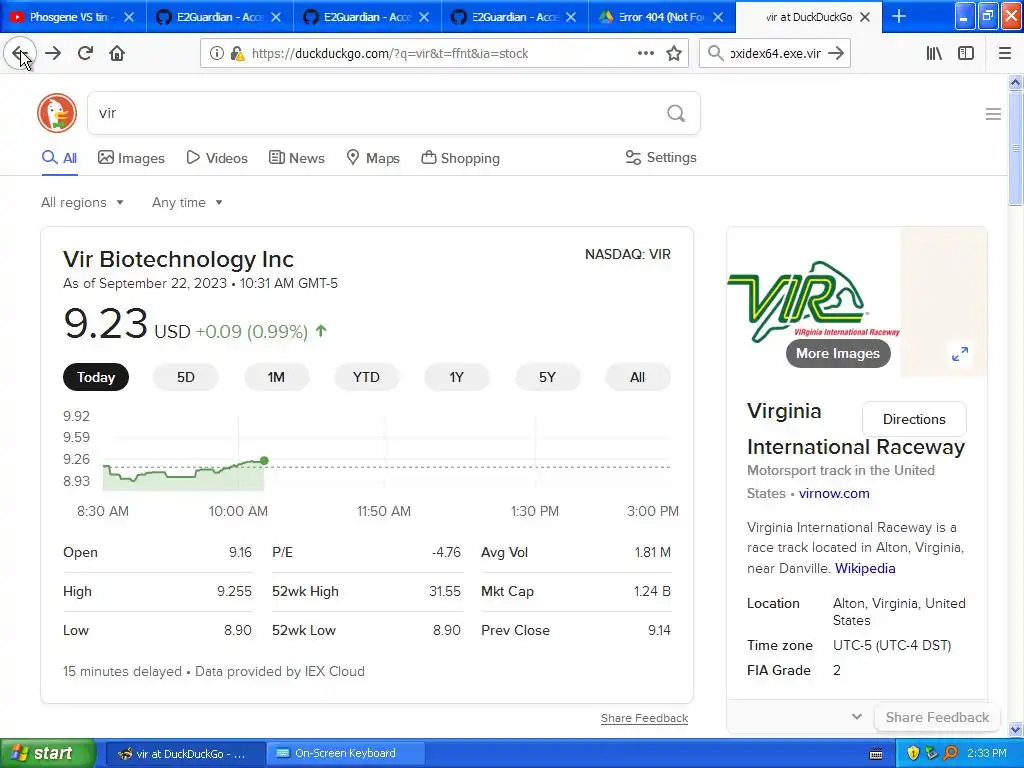The height and width of the screenshot is (768, 1024).
Task: Select the 1M chart range
Action: point(276,377)
